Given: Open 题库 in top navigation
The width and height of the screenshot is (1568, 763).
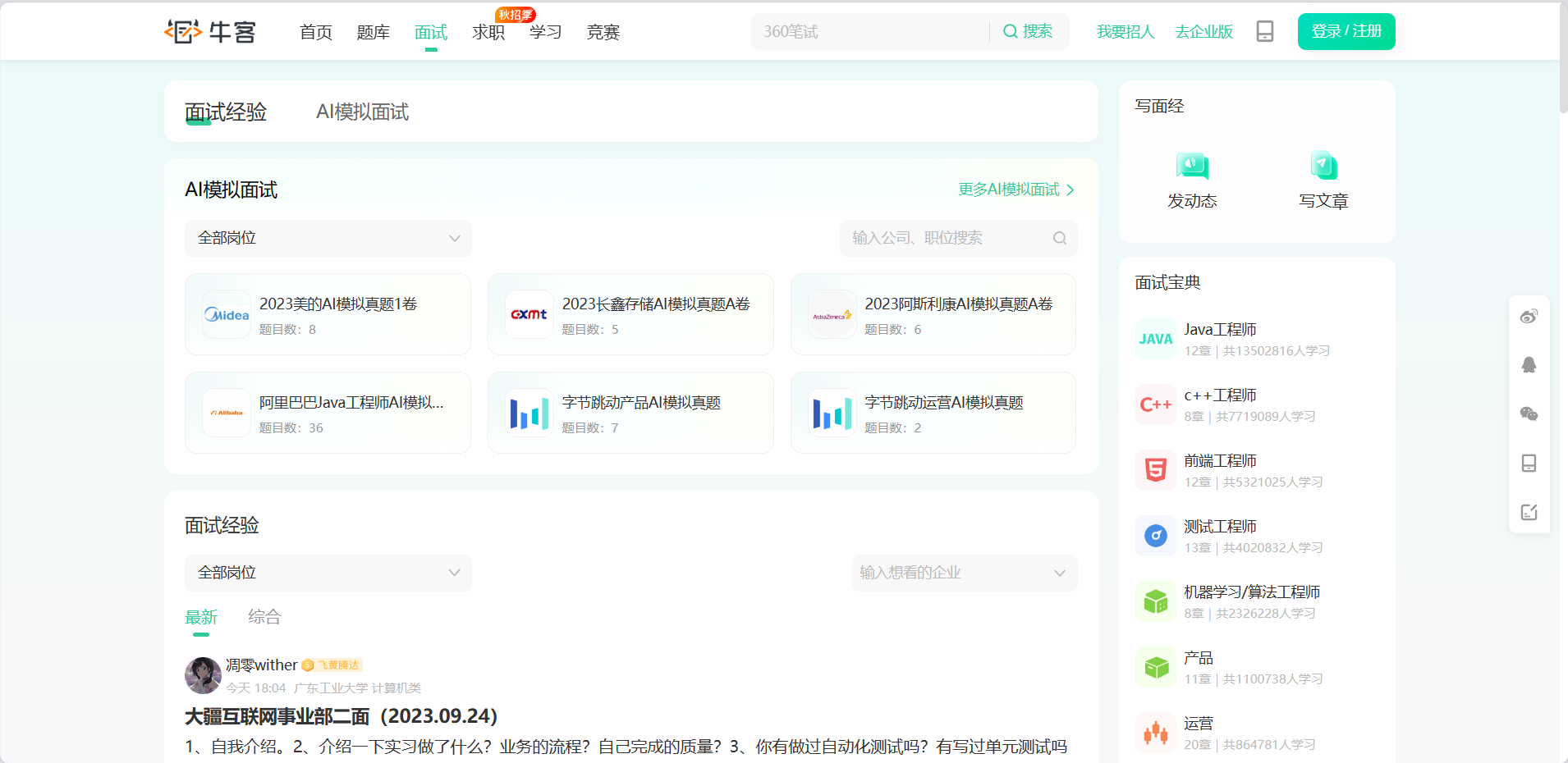Looking at the screenshot, I should point(374,32).
